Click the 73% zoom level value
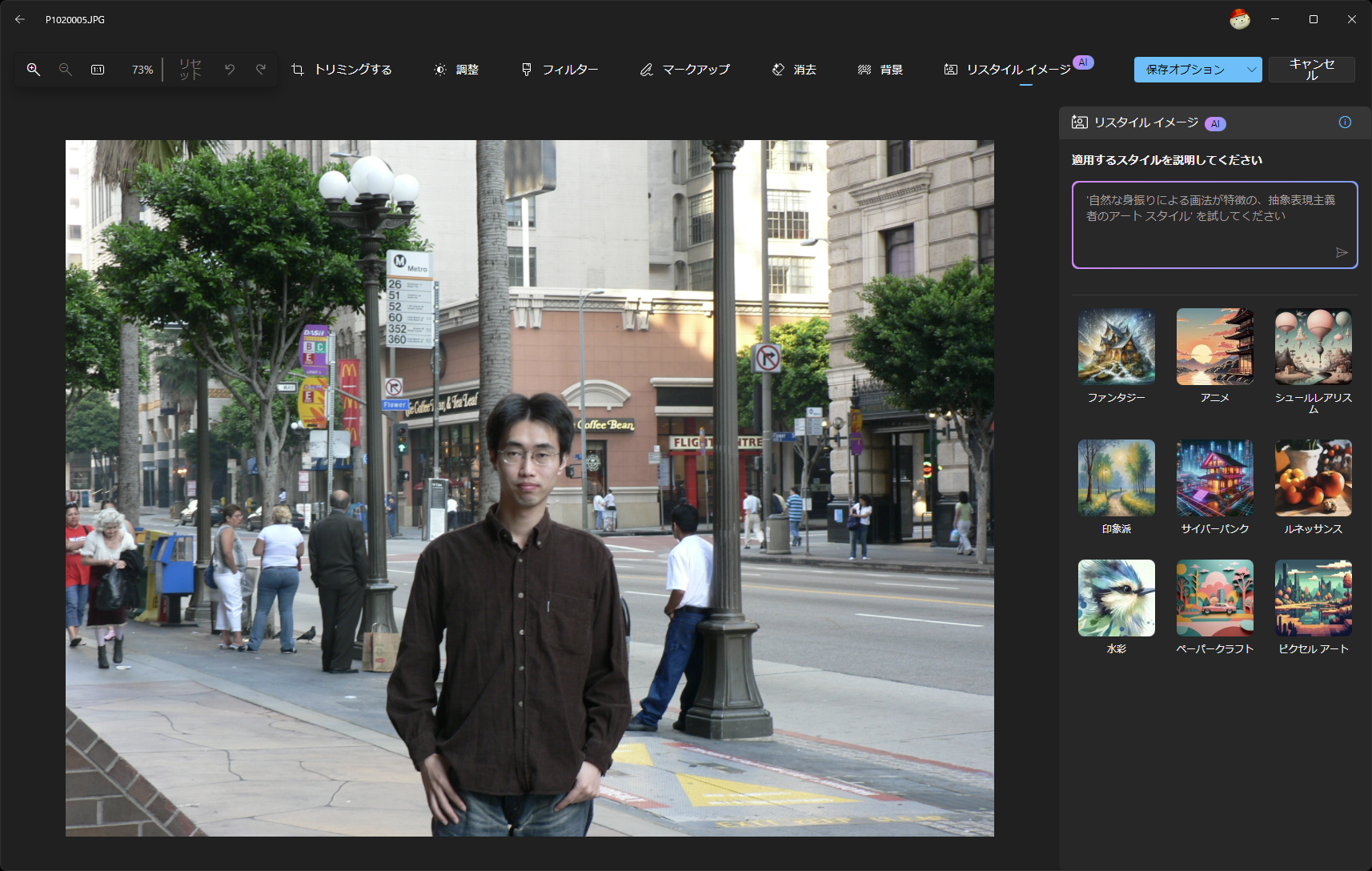1372x871 pixels. coord(142,70)
